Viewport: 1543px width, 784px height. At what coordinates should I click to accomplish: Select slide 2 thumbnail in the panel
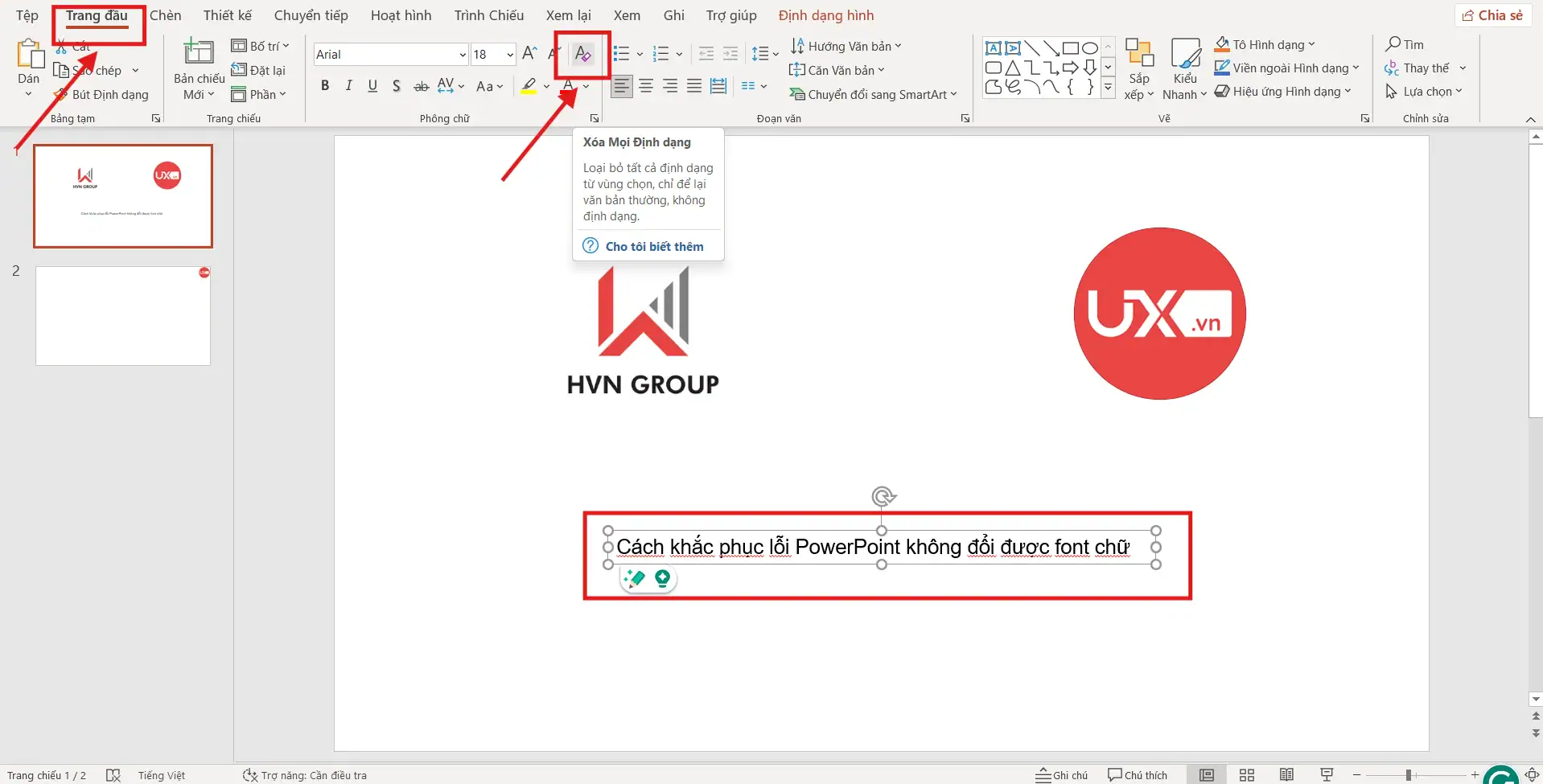click(x=122, y=315)
